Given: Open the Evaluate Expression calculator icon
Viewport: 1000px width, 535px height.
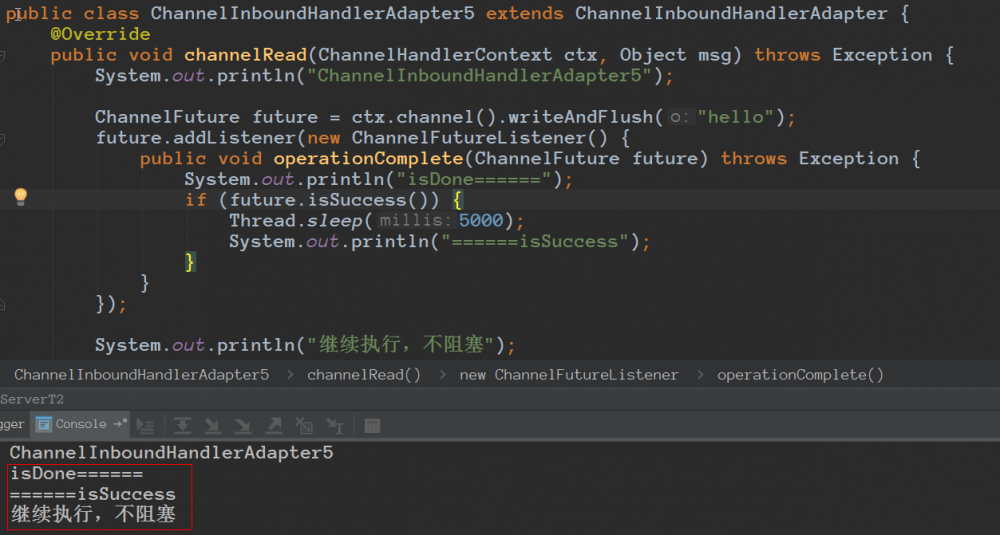Looking at the screenshot, I should pos(372,425).
